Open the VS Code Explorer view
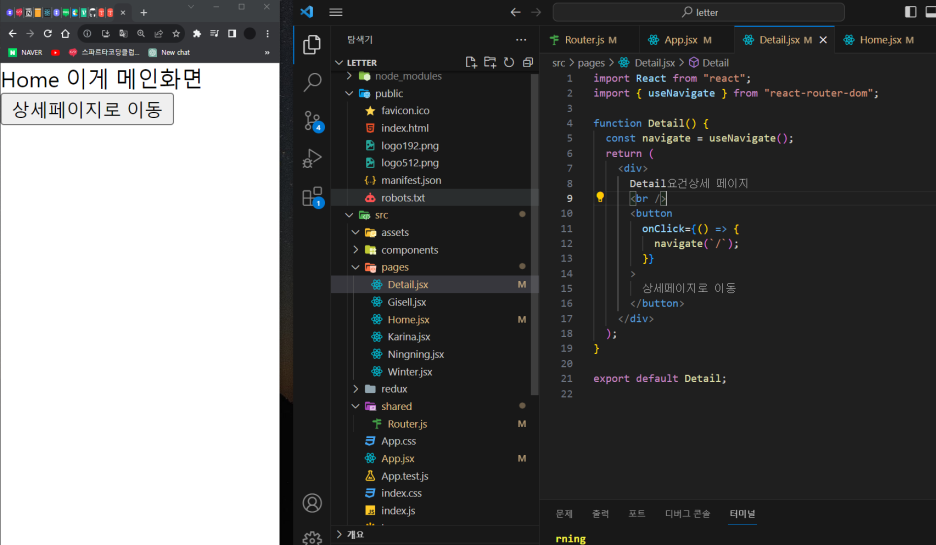The image size is (936, 545). (312, 45)
